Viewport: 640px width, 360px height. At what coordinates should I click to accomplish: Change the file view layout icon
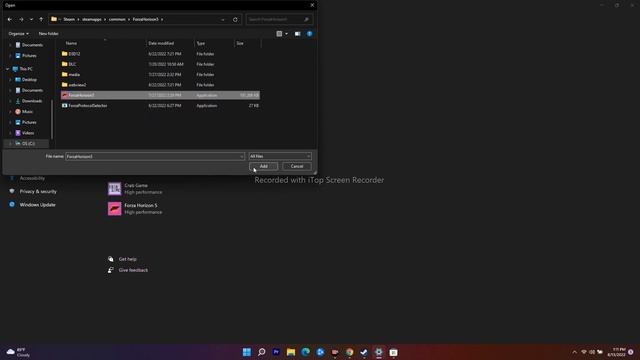pyautogui.click(x=279, y=33)
